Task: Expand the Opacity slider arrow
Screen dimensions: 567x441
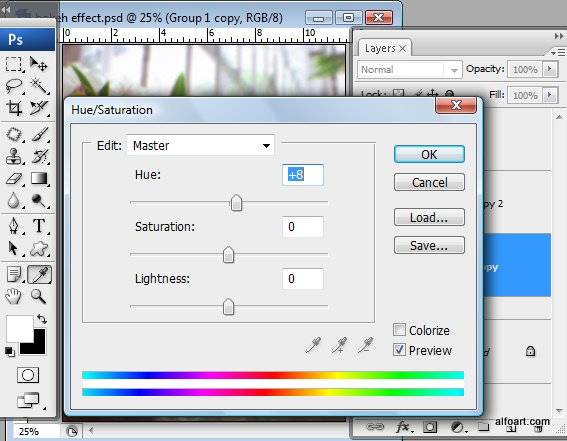Action: click(x=550, y=69)
